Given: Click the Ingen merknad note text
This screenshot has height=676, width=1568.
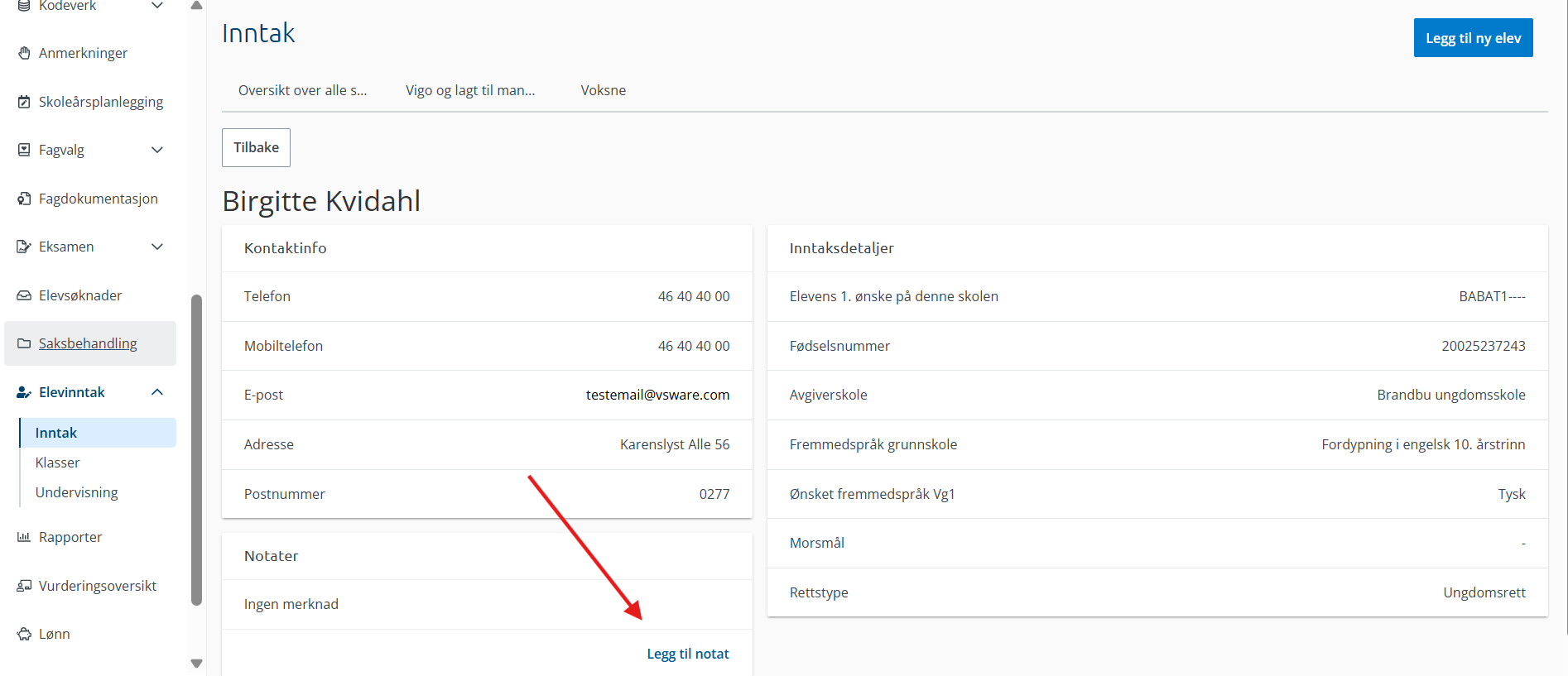Looking at the screenshot, I should click(291, 604).
